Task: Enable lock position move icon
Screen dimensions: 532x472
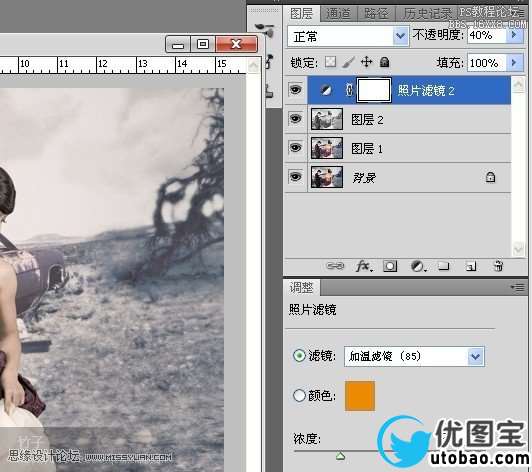Action: pyautogui.click(x=366, y=62)
